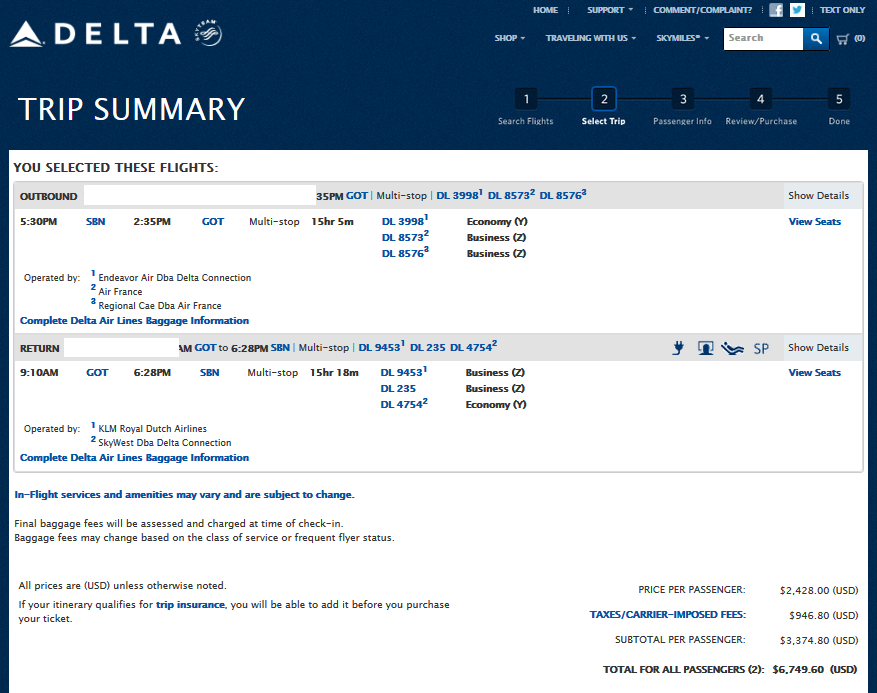The image size is (877, 693).
Task: Click the personal video screen amenity icon
Action: pyautogui.click(x=705, y=348)
